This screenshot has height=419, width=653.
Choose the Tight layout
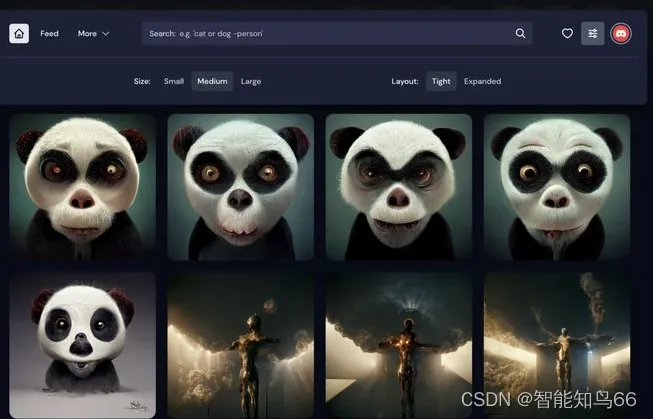click(x=441, y=81)
